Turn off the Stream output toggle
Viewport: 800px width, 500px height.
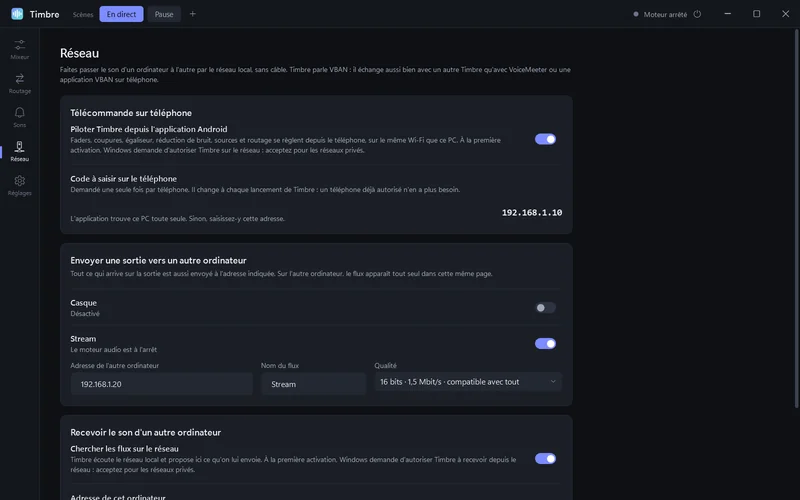pos(545,343)
